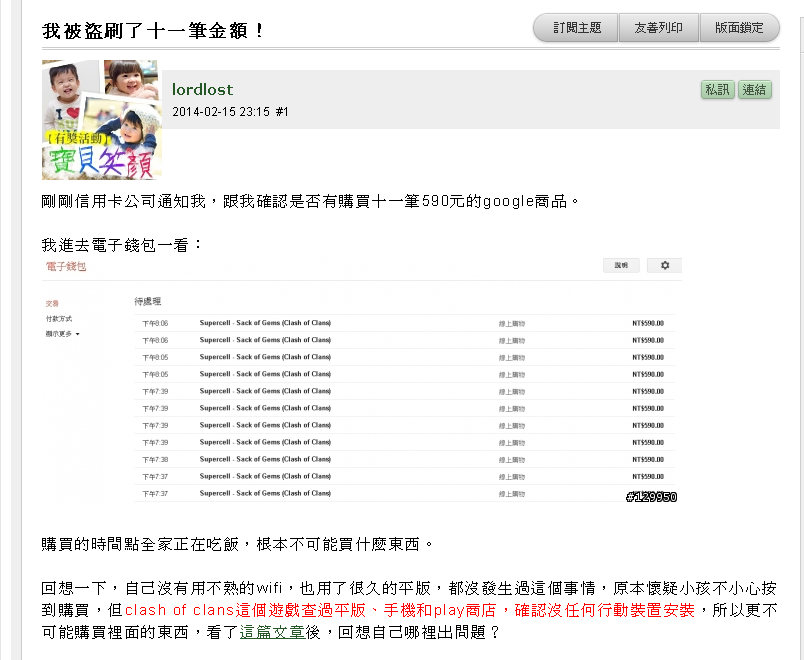This screenshot has width=804, height=660.
Task: Click the 訂閱主題 subscribe button
Action: [576, 28]
